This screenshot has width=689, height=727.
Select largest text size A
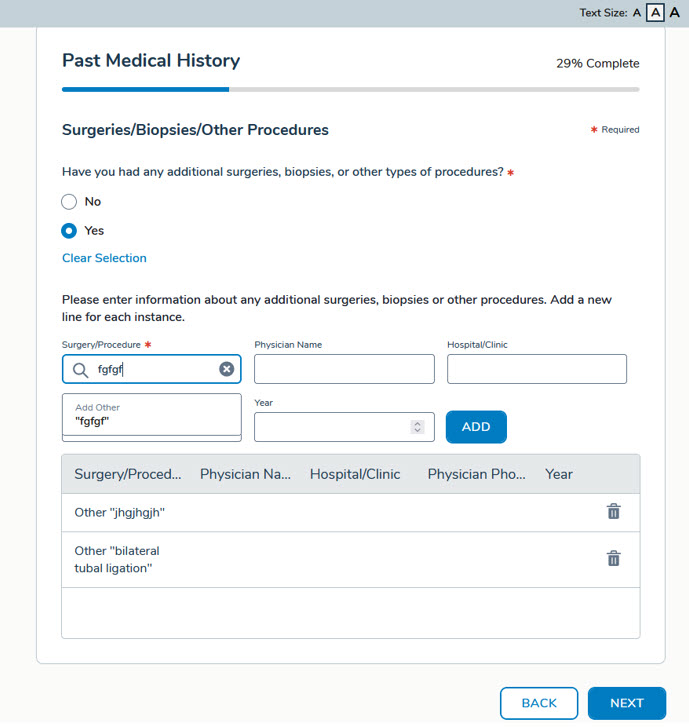tap(675, 13)
